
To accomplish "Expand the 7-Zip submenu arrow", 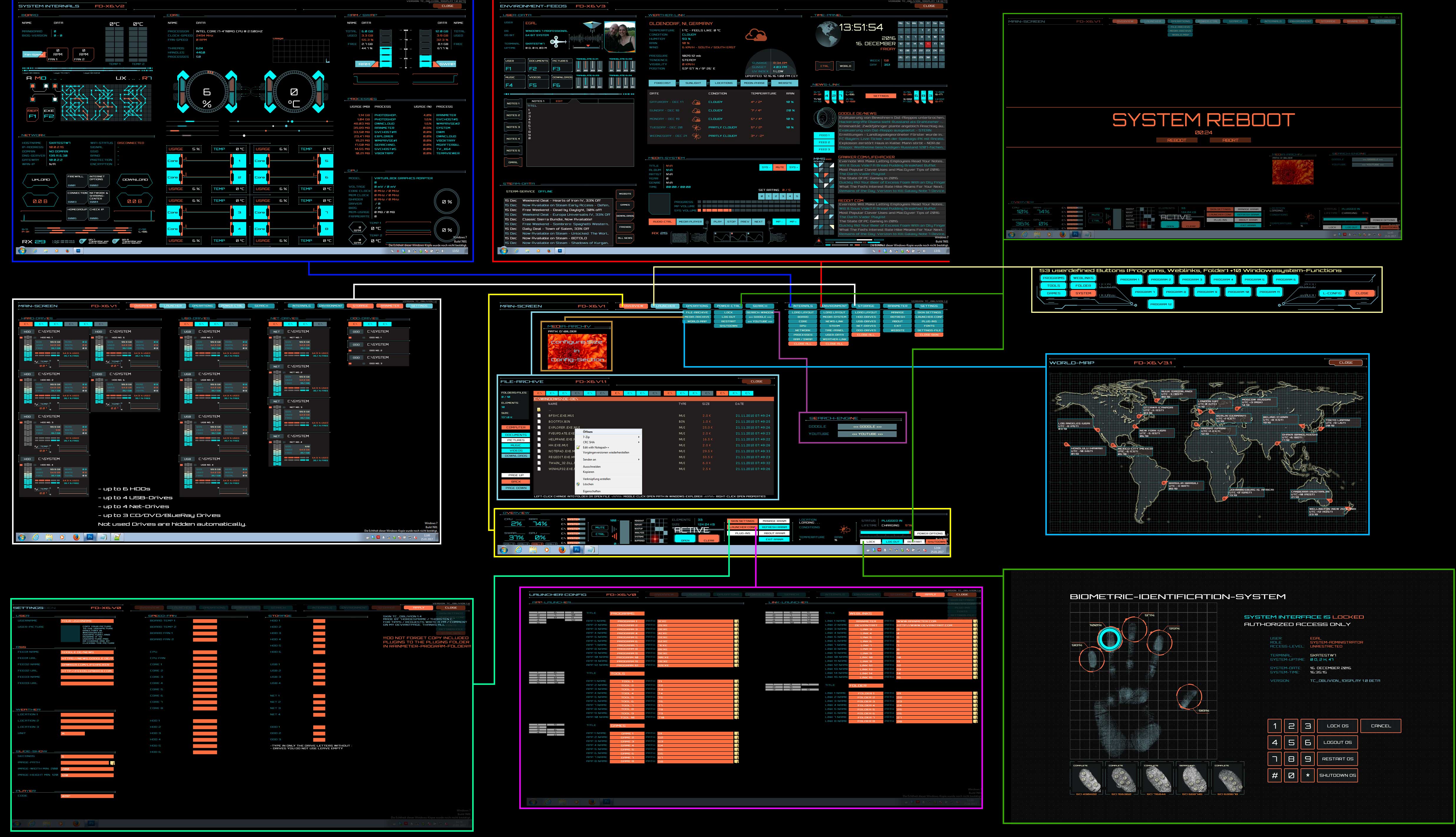I will [639, 437].
